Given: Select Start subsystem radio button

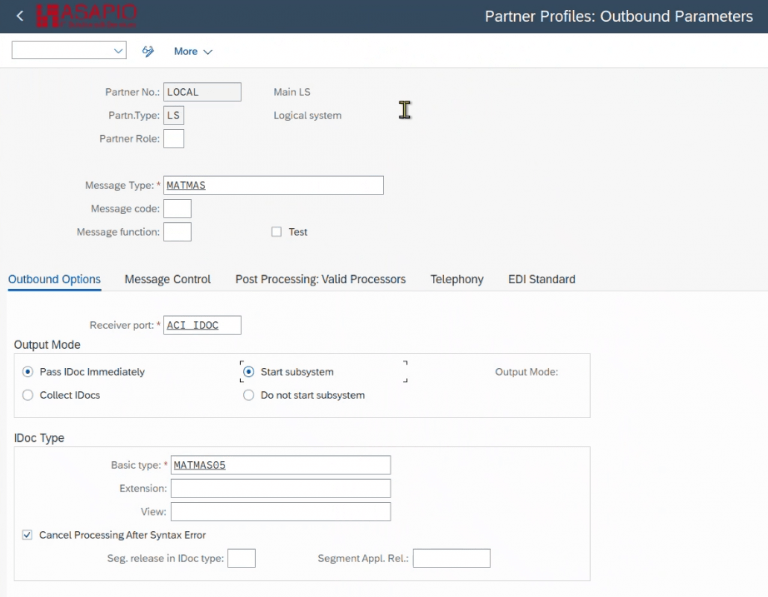Looking at the screenshot, I should click(249, 372).
